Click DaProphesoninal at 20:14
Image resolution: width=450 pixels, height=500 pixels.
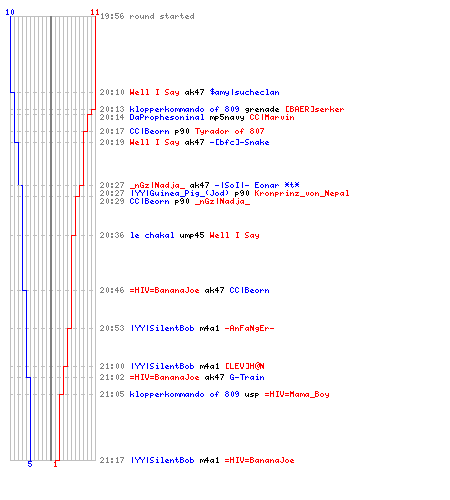click(167, 117)
